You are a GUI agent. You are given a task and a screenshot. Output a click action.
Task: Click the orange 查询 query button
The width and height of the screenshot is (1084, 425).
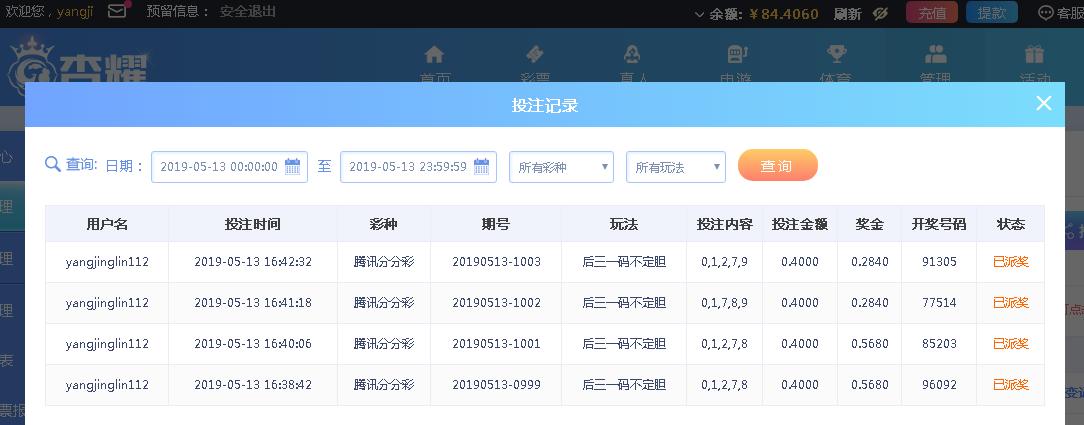coord(778,166)
